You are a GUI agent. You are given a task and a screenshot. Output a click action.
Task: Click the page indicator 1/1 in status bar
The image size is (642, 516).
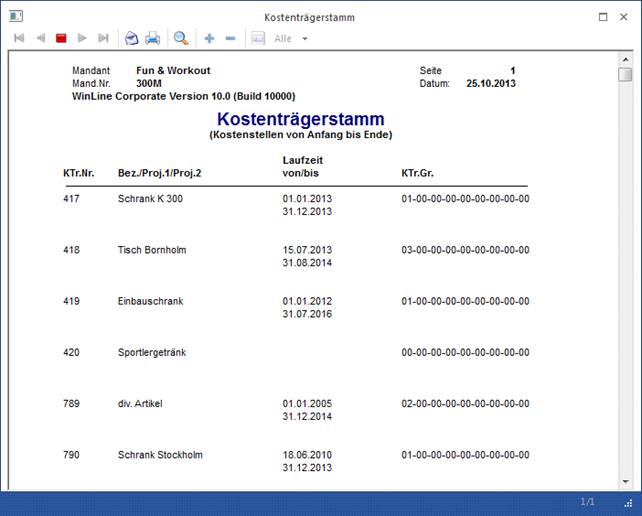tap(589, 500)
